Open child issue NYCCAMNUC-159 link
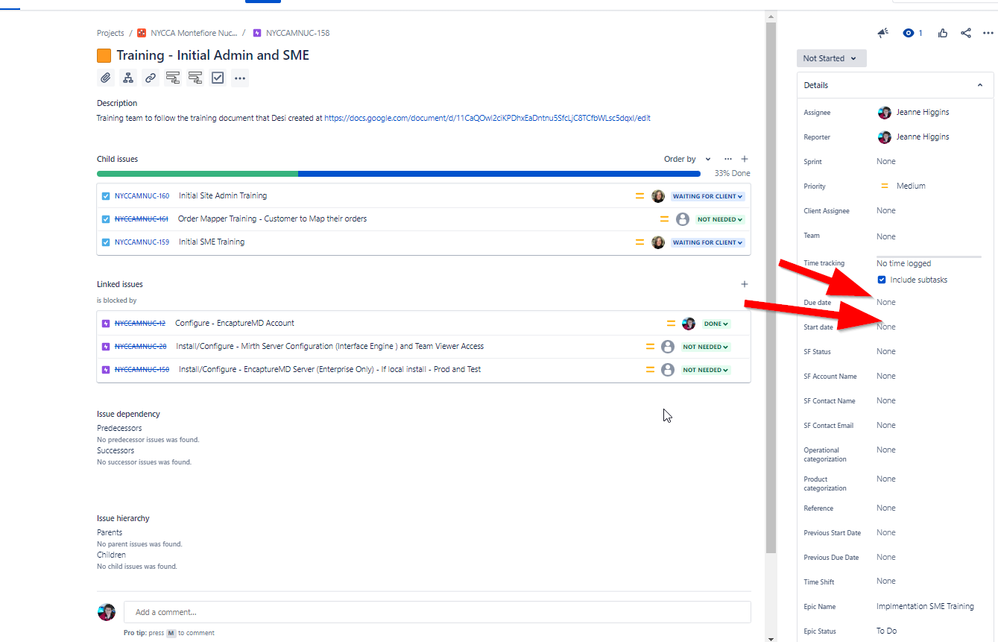 (x=142, y=242)
